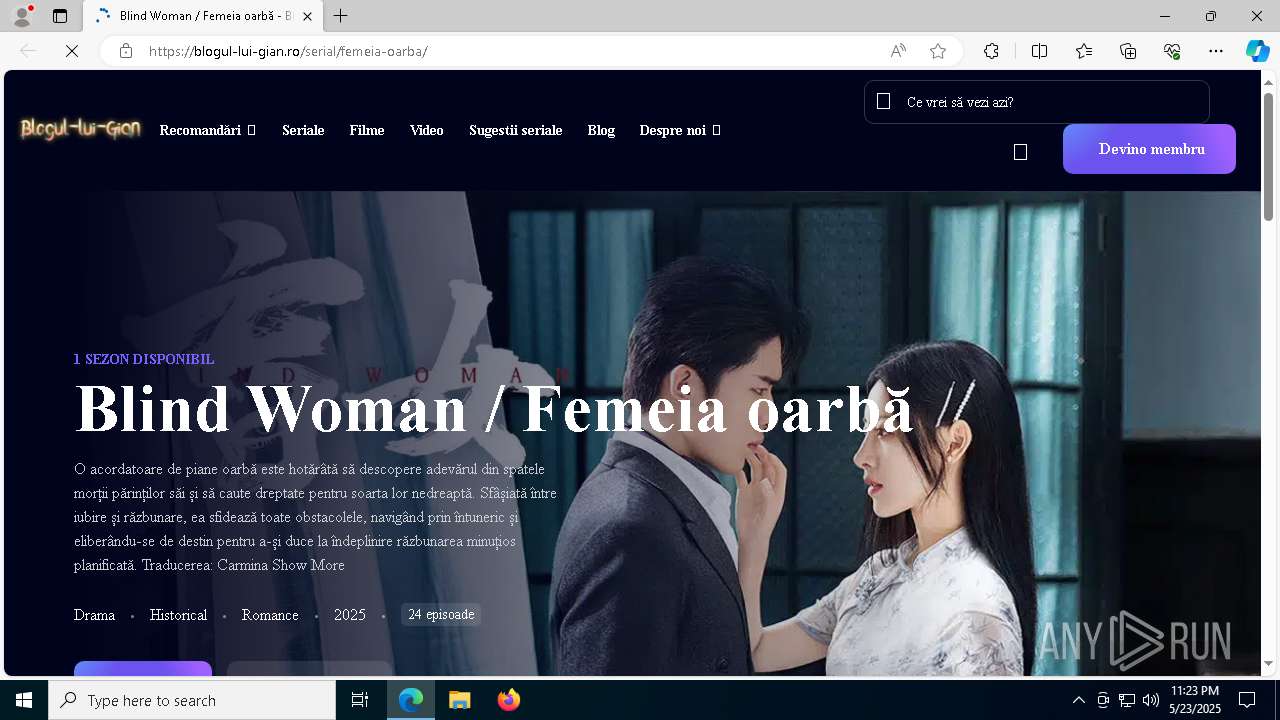
Task: Click the 24 episoade badge
Action: [441, 614]
